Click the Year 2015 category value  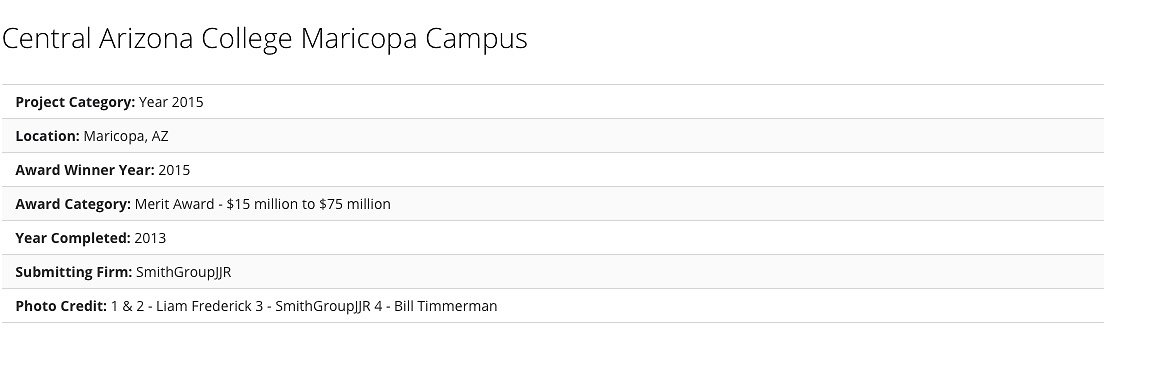coord(171,102)
